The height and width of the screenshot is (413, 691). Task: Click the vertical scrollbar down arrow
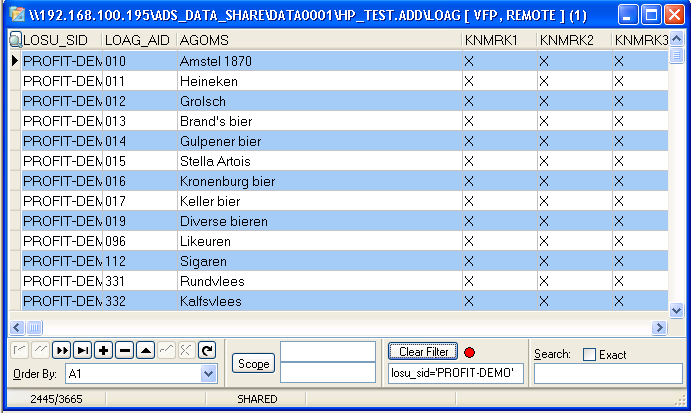point(676,310)
